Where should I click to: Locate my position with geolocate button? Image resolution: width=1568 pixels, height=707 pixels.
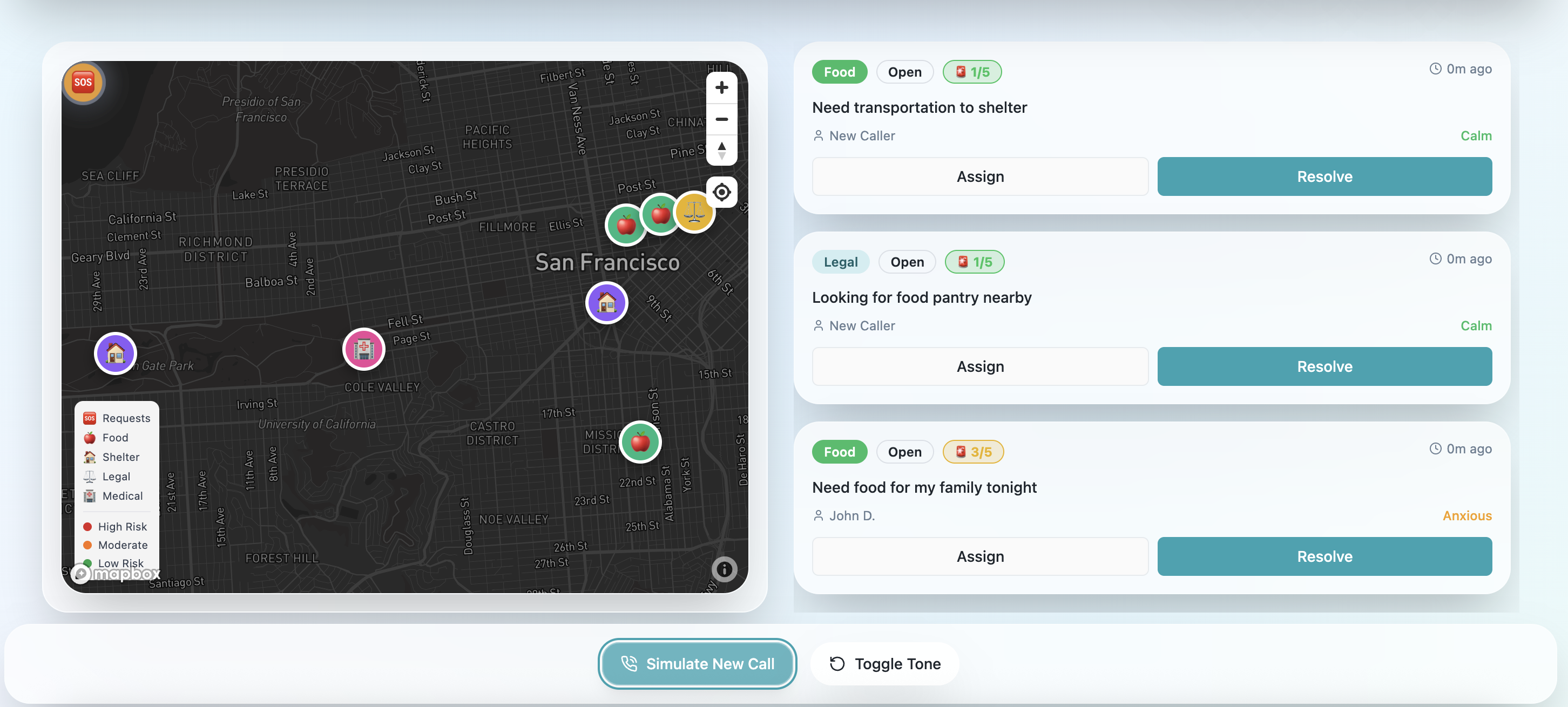pos(721,192)
